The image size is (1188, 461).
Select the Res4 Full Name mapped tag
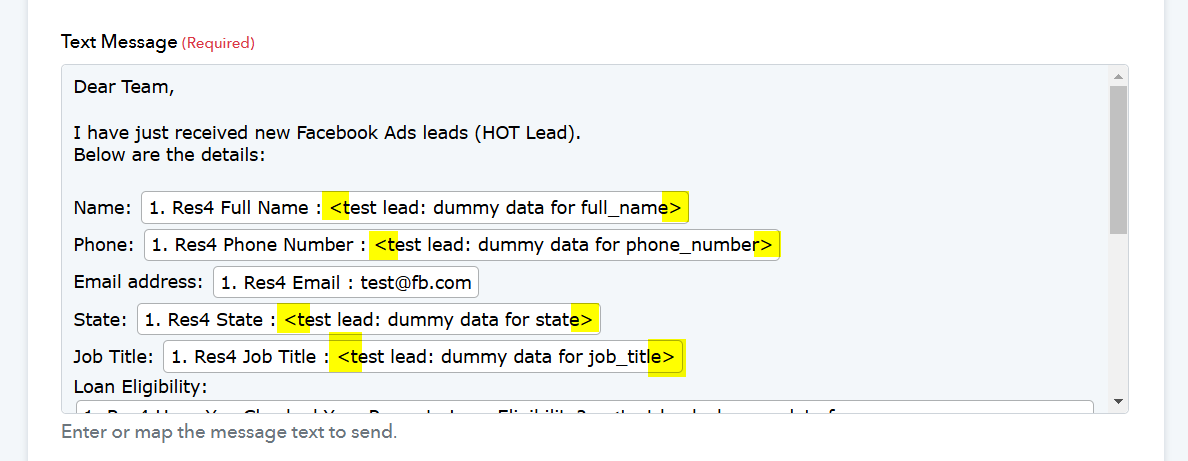pos(415,208)
